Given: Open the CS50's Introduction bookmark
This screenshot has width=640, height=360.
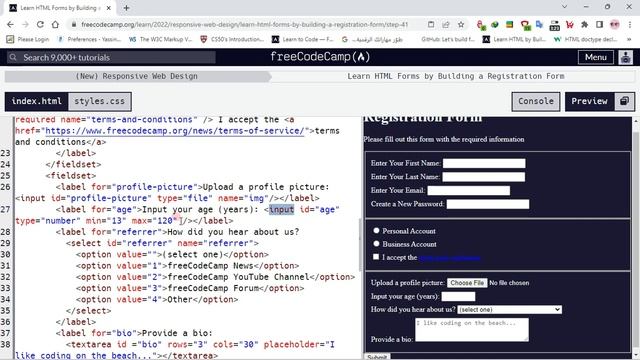Looking at the screenshot, I should [x=232, y=39].
